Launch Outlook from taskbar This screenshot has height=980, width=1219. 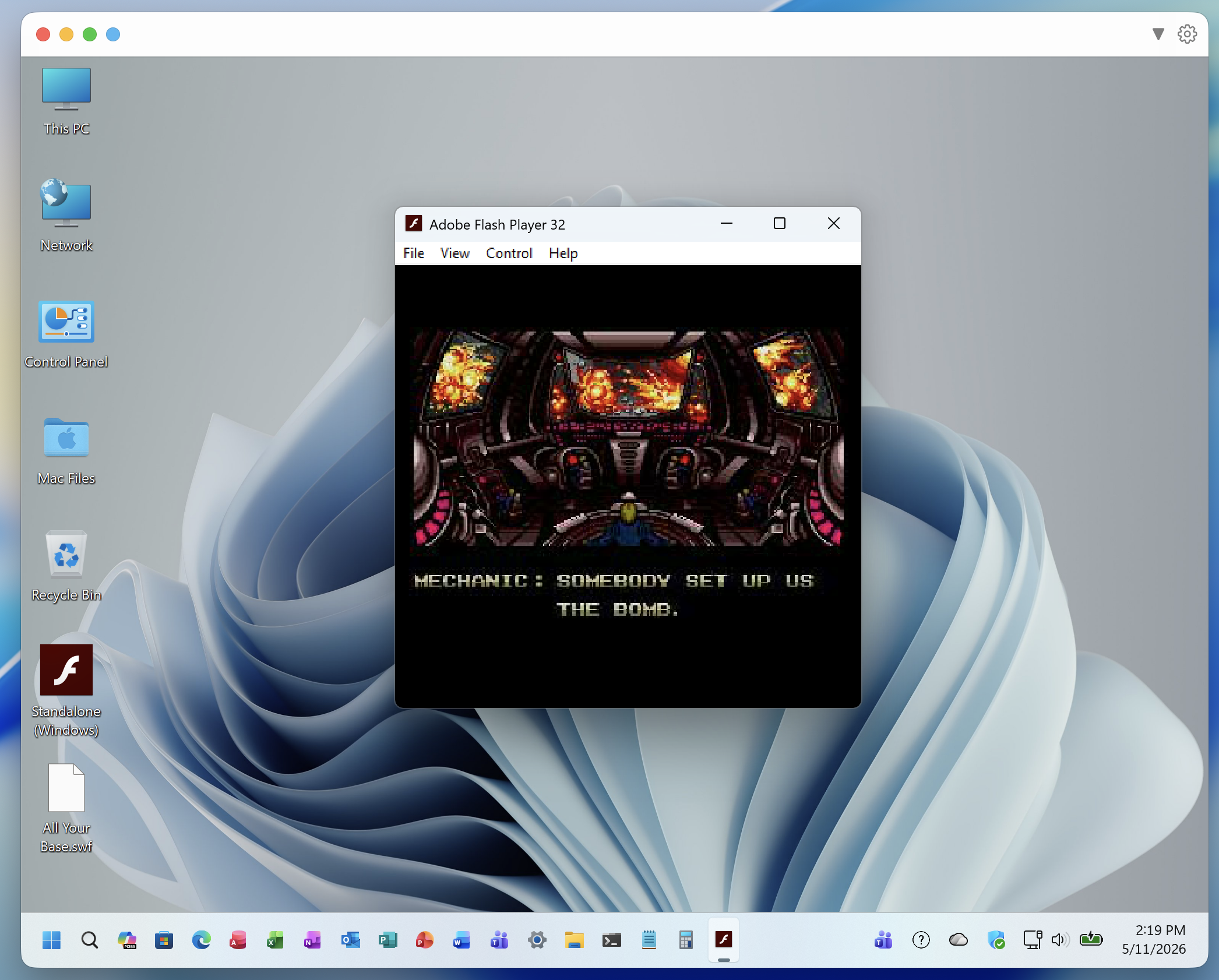(350, 940)
